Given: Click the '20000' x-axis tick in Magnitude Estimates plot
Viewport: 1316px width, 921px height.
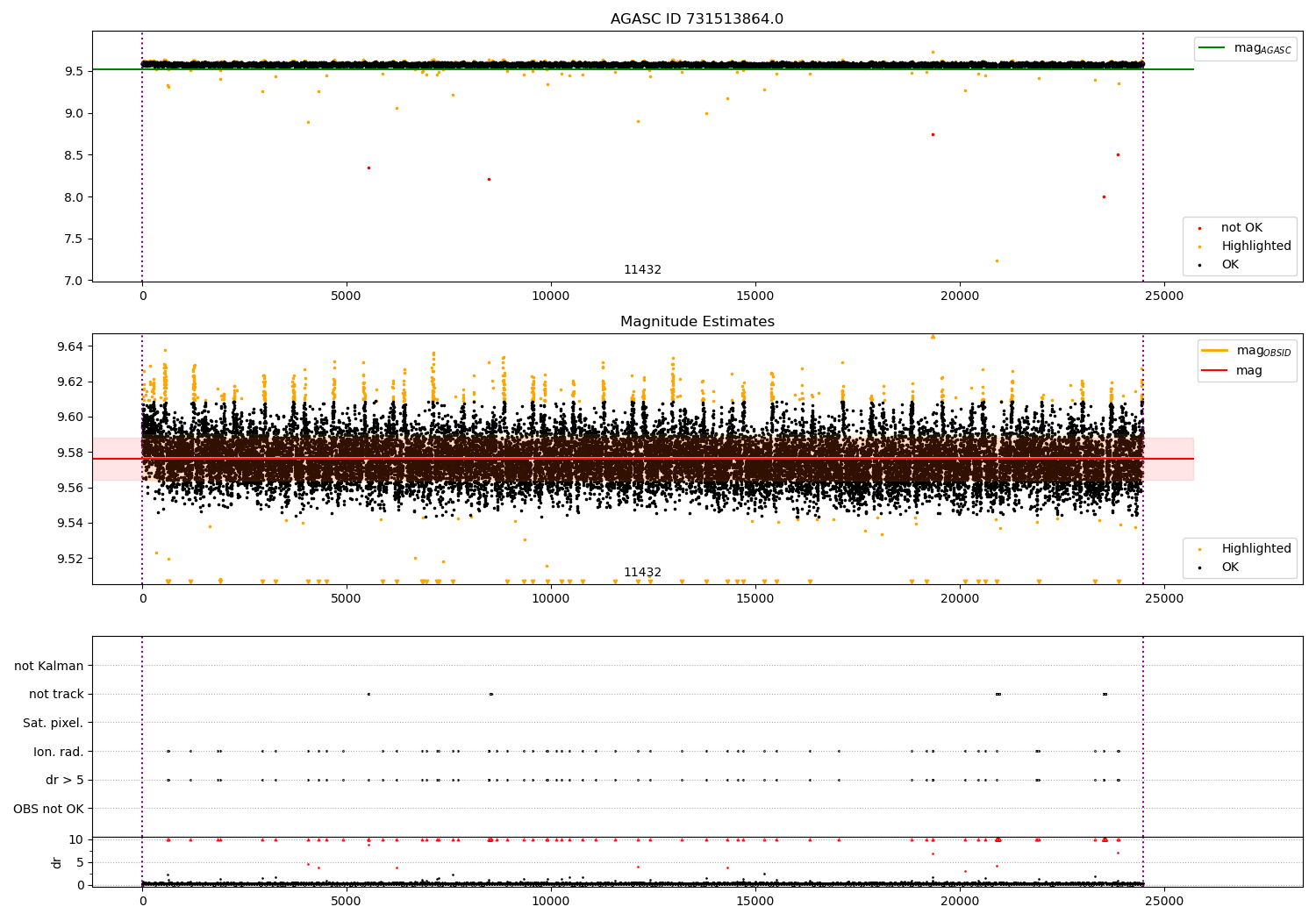Looking at the screenshot, I should (960, 599).
